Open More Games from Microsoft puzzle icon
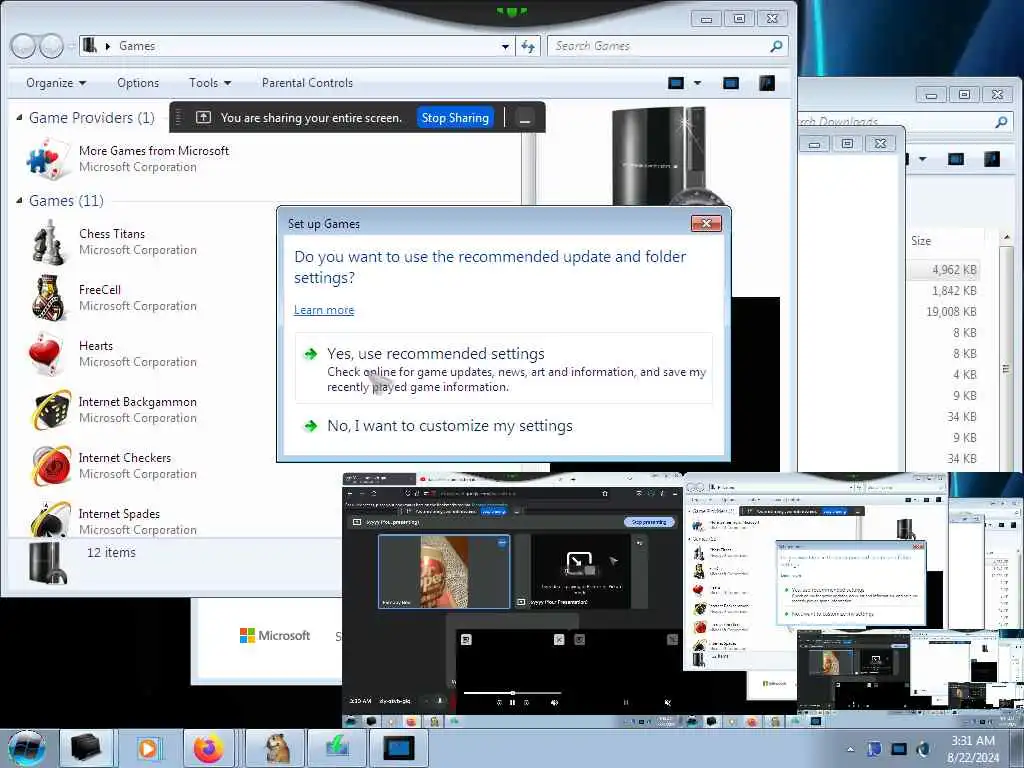 point(48,159)
